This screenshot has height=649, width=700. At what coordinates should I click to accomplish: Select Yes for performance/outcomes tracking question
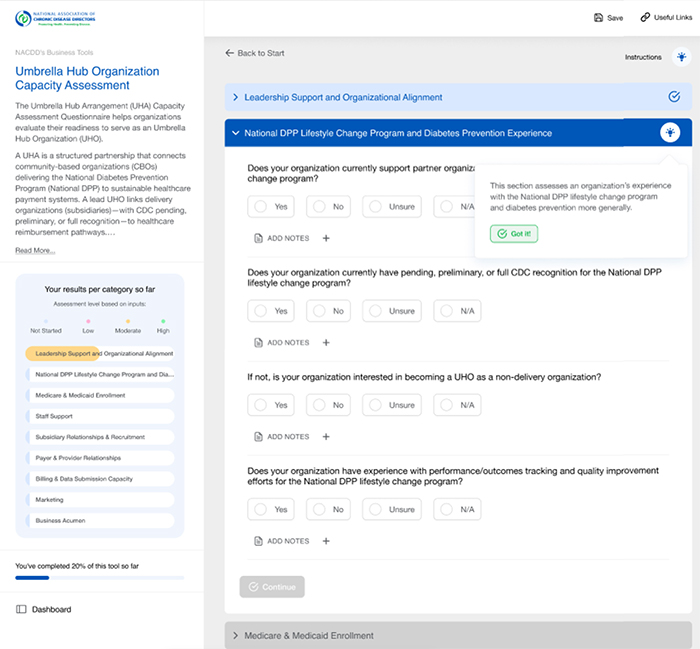(x=271, y=509)
